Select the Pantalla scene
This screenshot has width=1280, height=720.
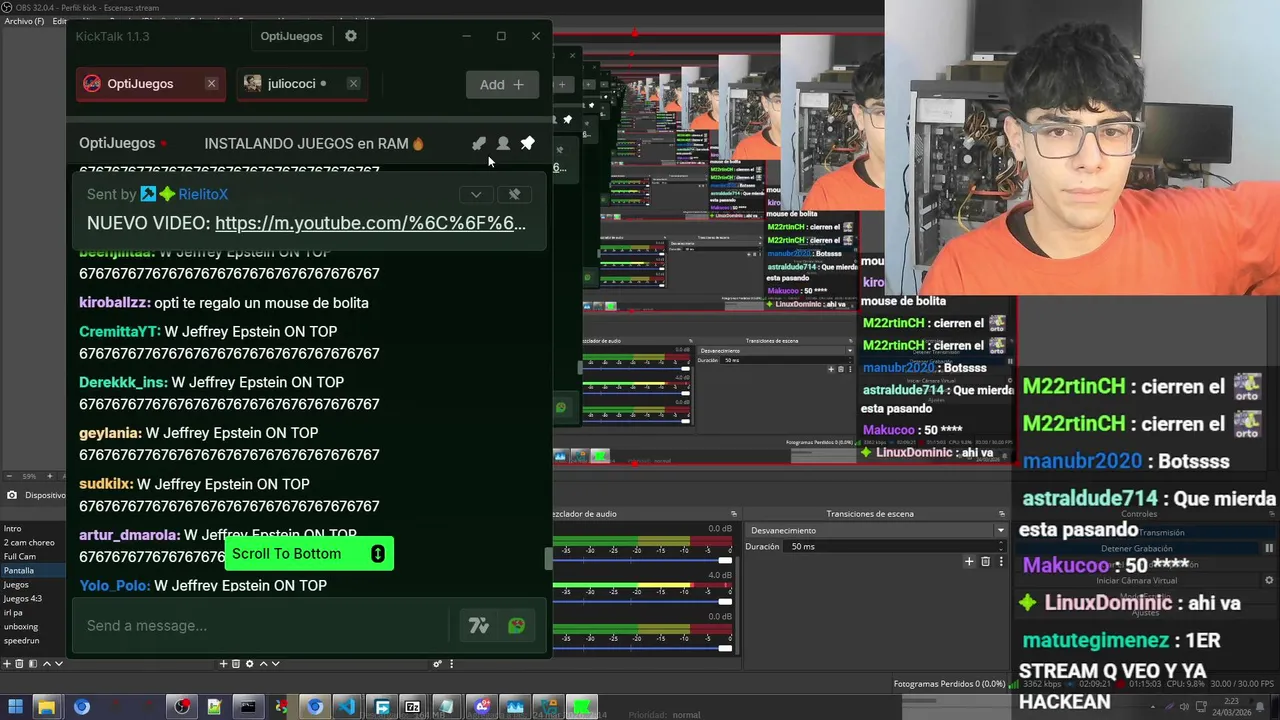click(33, 570)
